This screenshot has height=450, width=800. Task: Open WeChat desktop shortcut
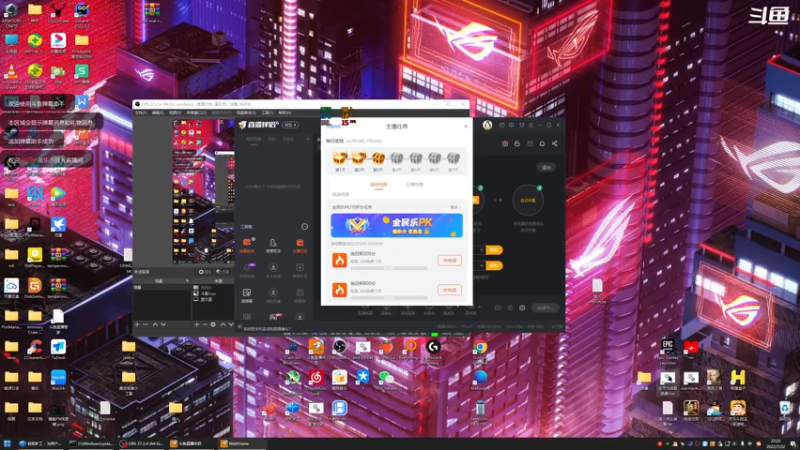click(386, 381)
